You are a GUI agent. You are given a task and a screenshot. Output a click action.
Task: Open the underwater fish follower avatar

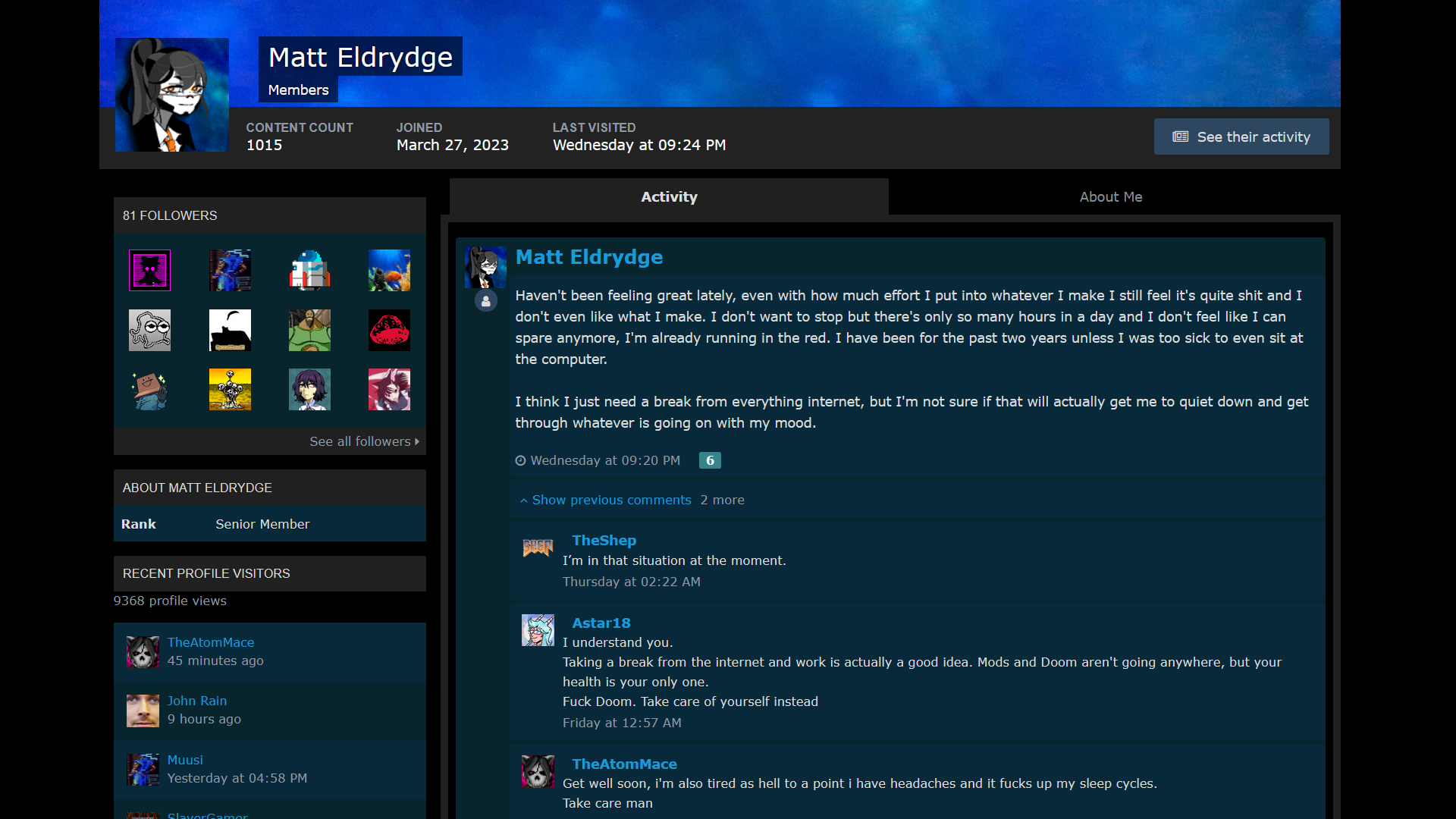[x=389, y=270]
